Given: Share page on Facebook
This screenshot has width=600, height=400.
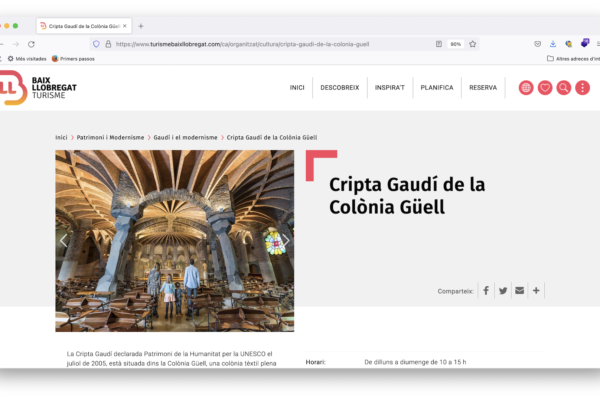Looking at the screenshot, I should [486, 291].
